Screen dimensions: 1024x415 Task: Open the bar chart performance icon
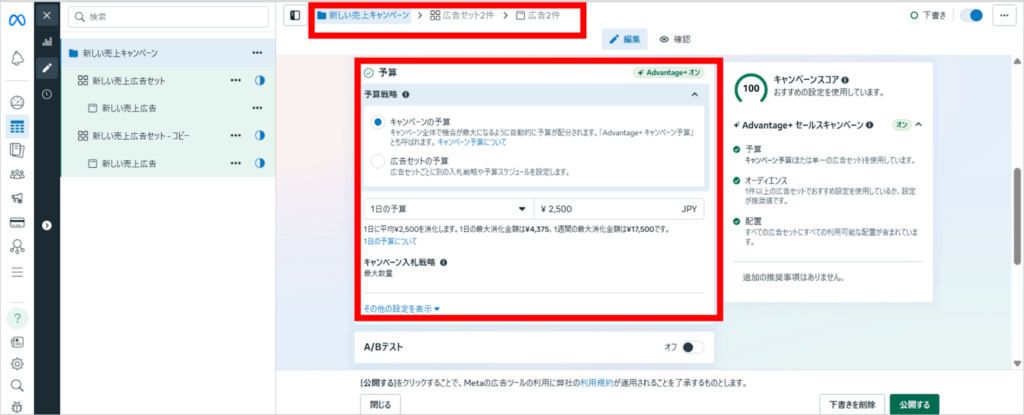46,41
